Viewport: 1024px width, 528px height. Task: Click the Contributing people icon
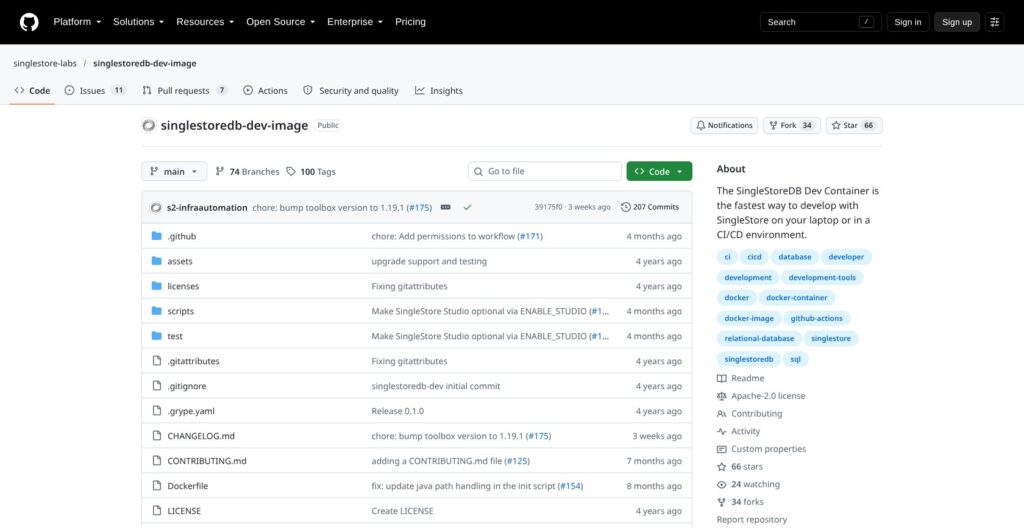(x=722, y=414)
